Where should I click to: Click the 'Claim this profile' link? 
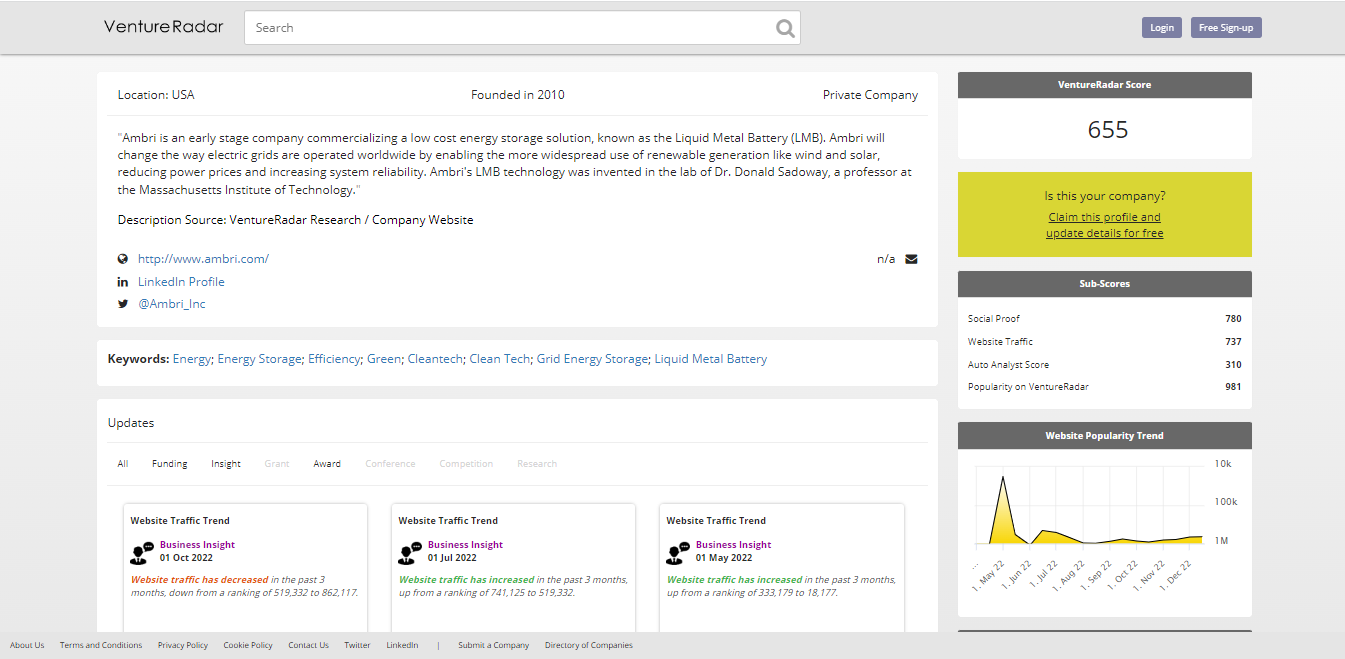tap(1104, 217)
